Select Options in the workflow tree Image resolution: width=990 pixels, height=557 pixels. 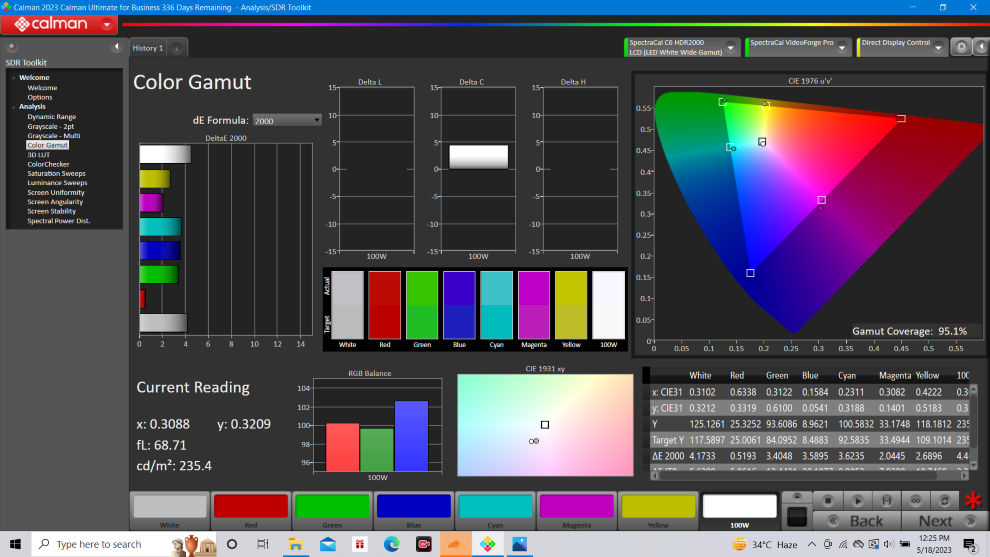click(40, 97)
